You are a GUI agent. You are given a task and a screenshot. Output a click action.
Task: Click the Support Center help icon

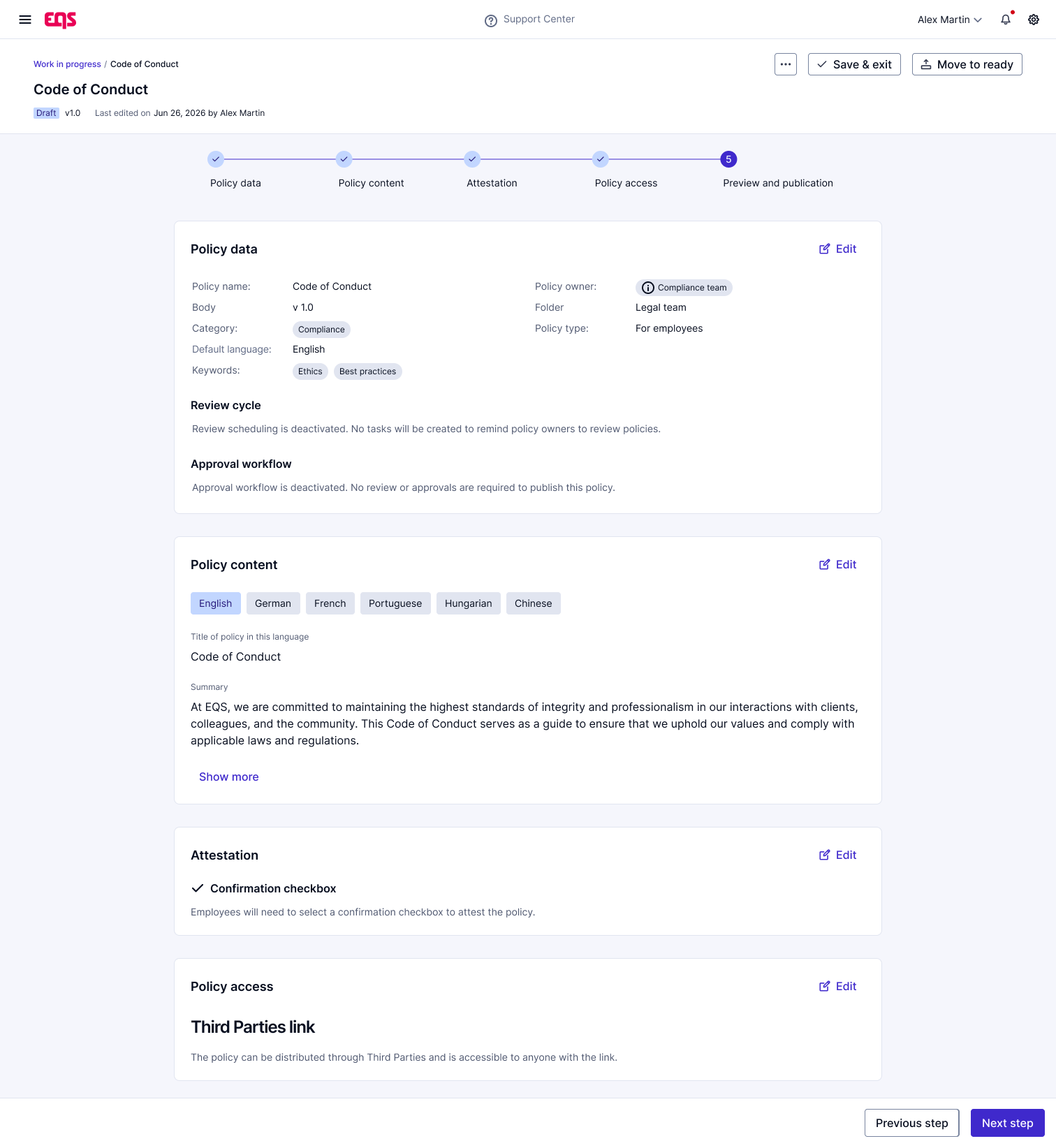491,20
